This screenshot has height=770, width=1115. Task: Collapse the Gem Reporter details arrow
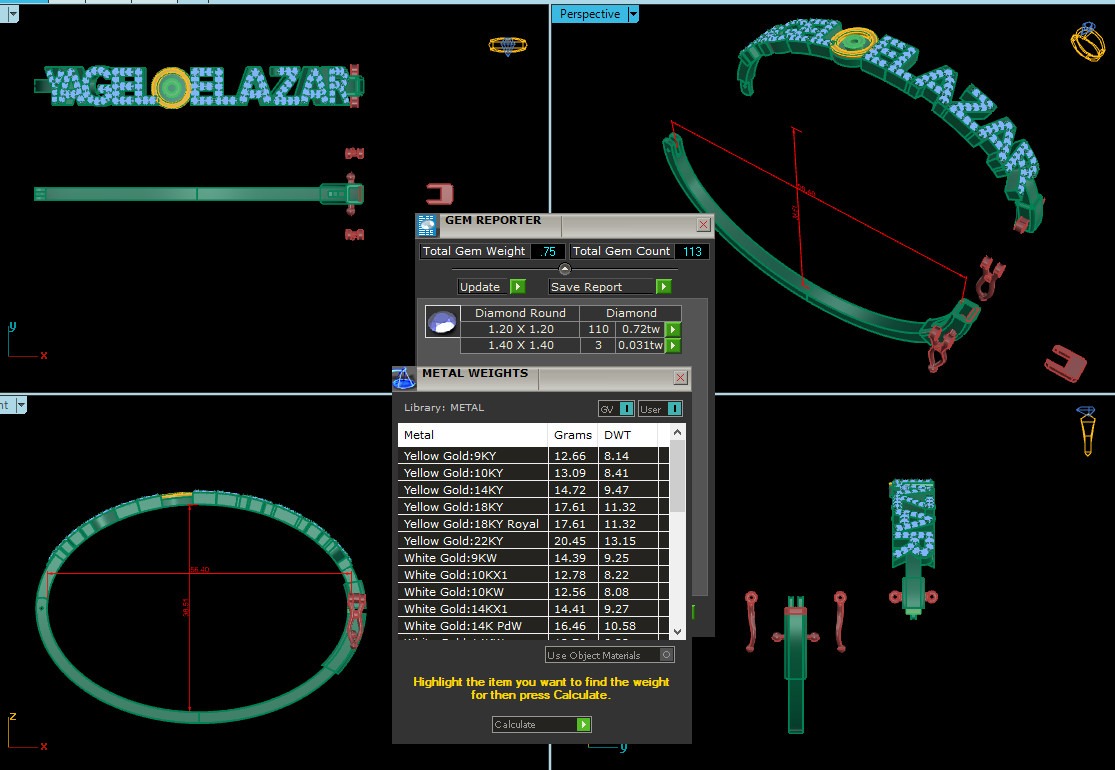(x=564, y=269)
